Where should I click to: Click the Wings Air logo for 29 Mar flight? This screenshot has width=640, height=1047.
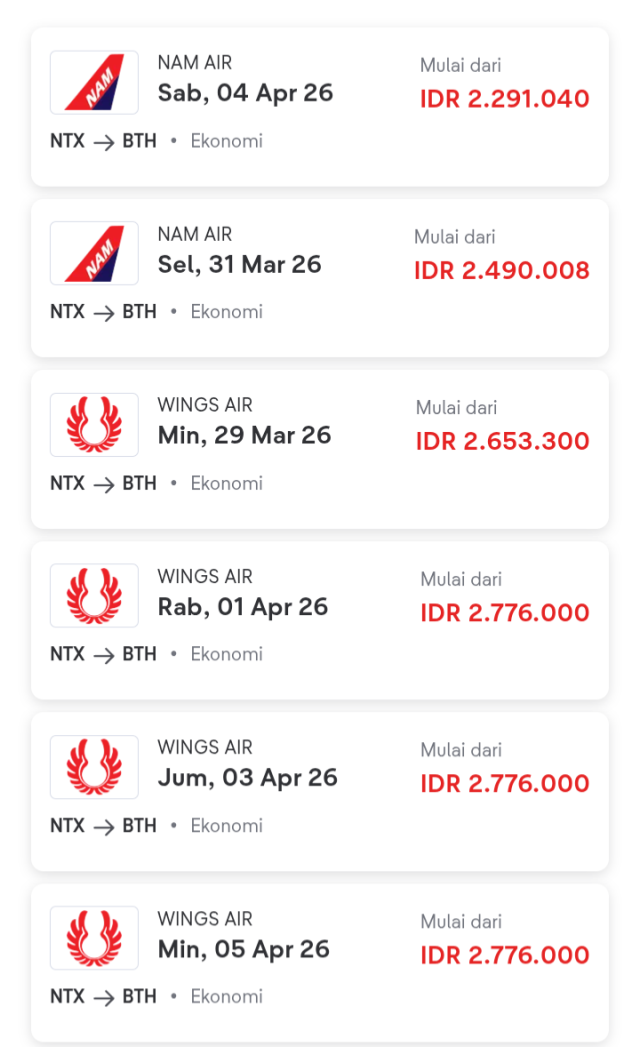coord(94,425)
